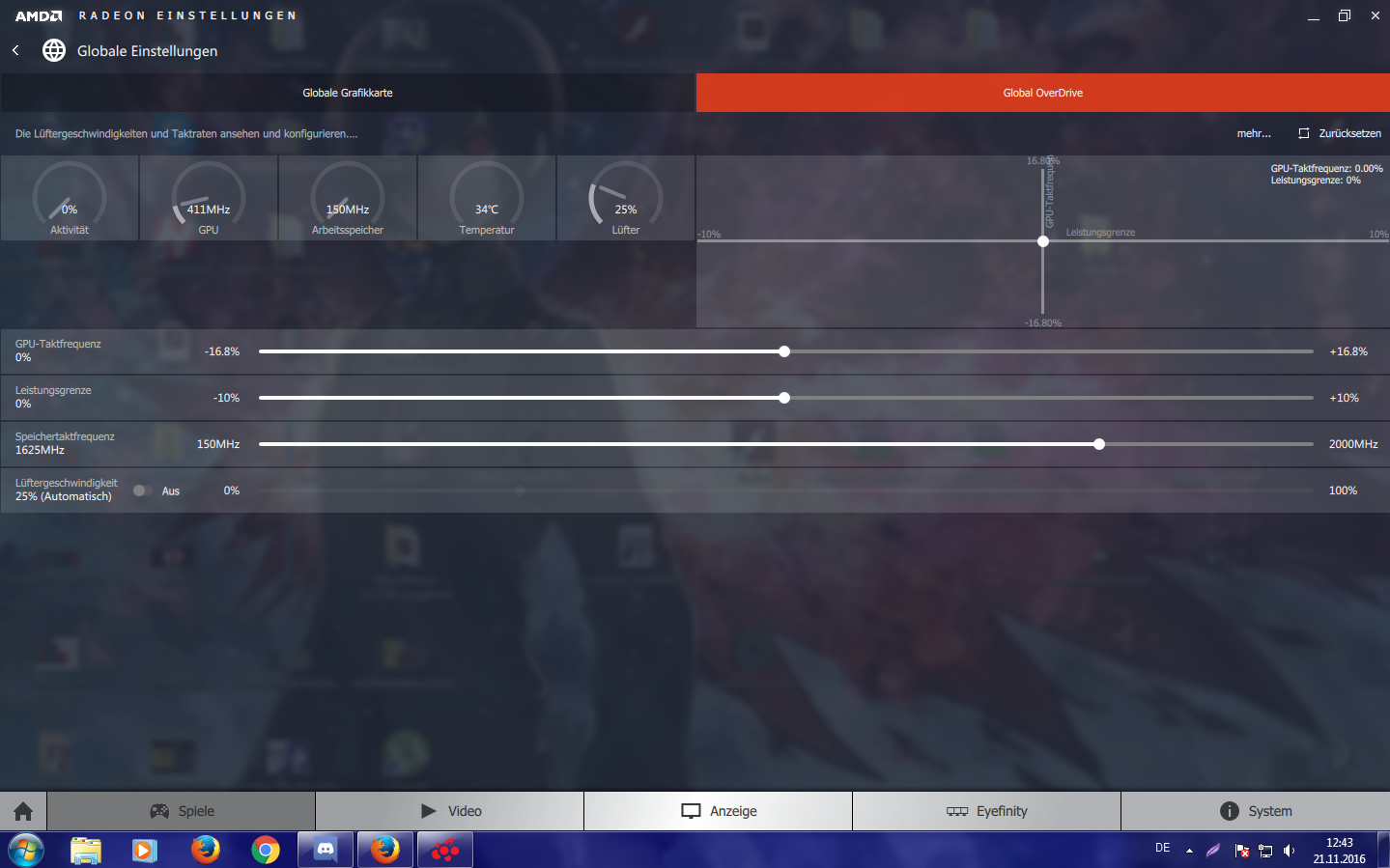The height and width of the screenshot is (868, 1390).
Task: Click the mehr... link
Action: pyautogui.click(x=1254, y=133)
